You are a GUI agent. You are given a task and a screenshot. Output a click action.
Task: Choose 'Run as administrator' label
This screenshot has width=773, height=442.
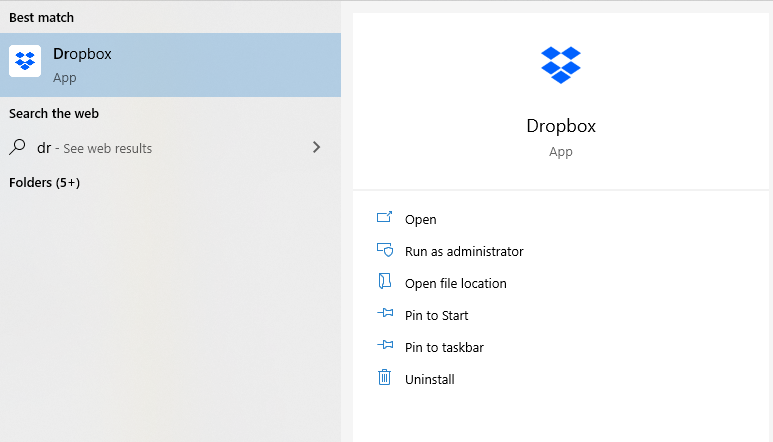click(464, 251)
